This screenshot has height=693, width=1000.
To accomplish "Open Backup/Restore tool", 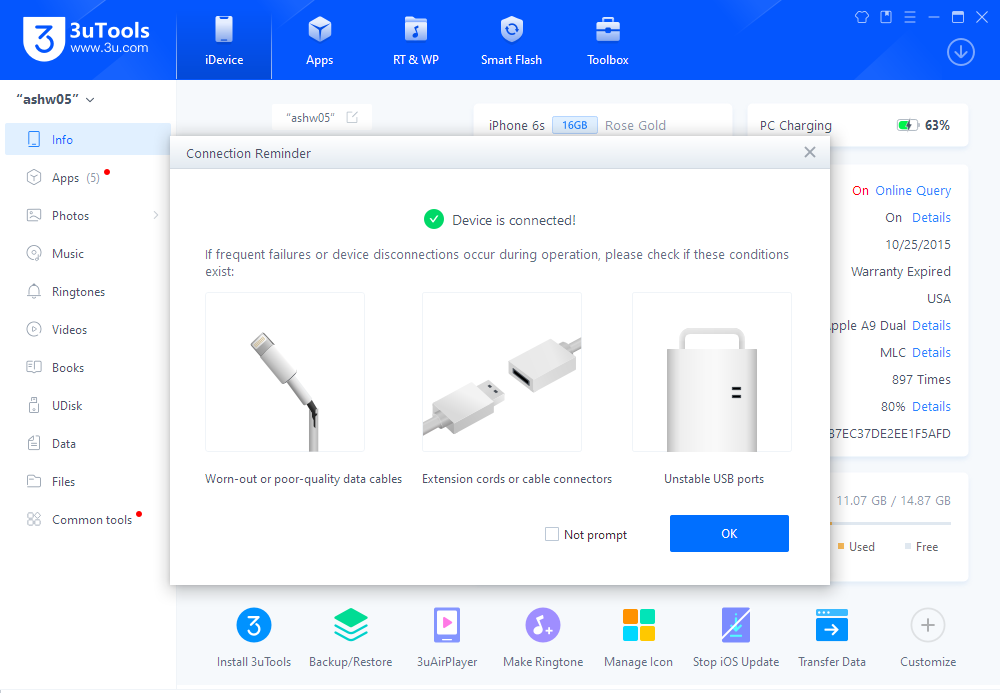I will pos(351,636).
